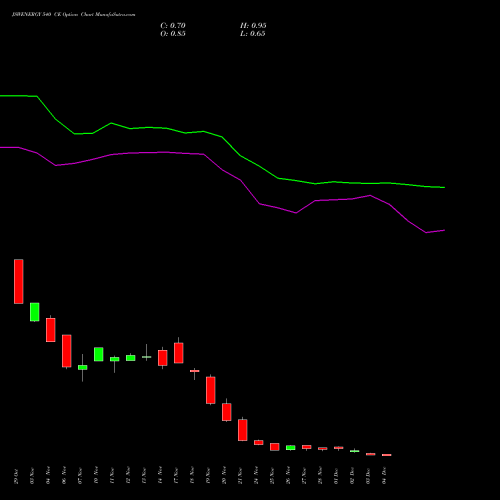The image size is (500, 500).
Task: Click the 04 Nov date label
Action: click(x=48, y=475)
